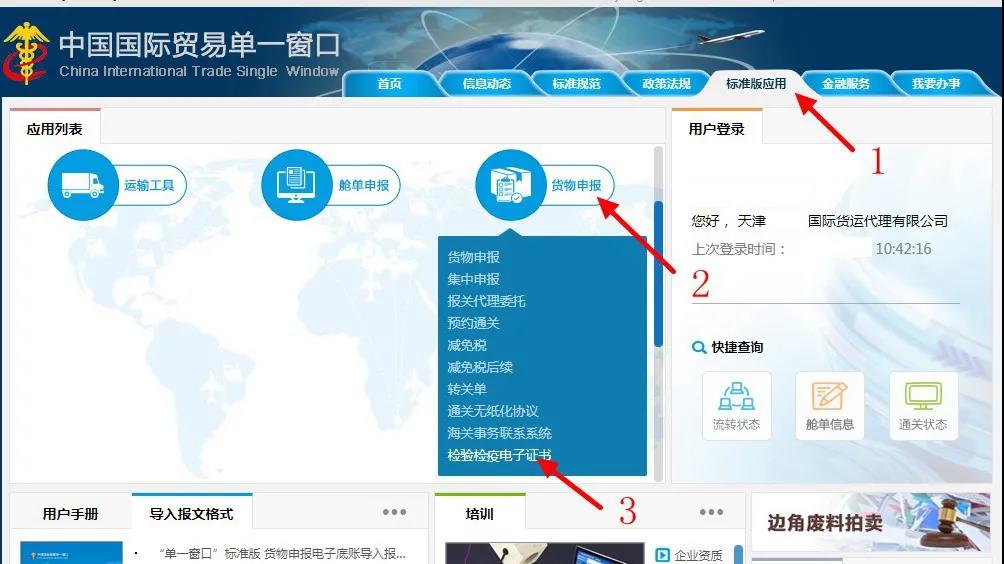Select the 标准版应用 tab

point(756,84)
